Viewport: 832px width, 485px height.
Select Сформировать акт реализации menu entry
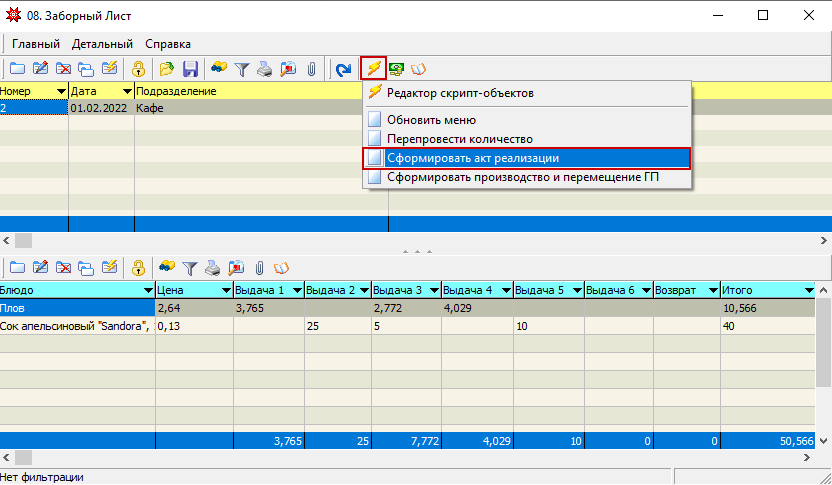pos(472,158)
